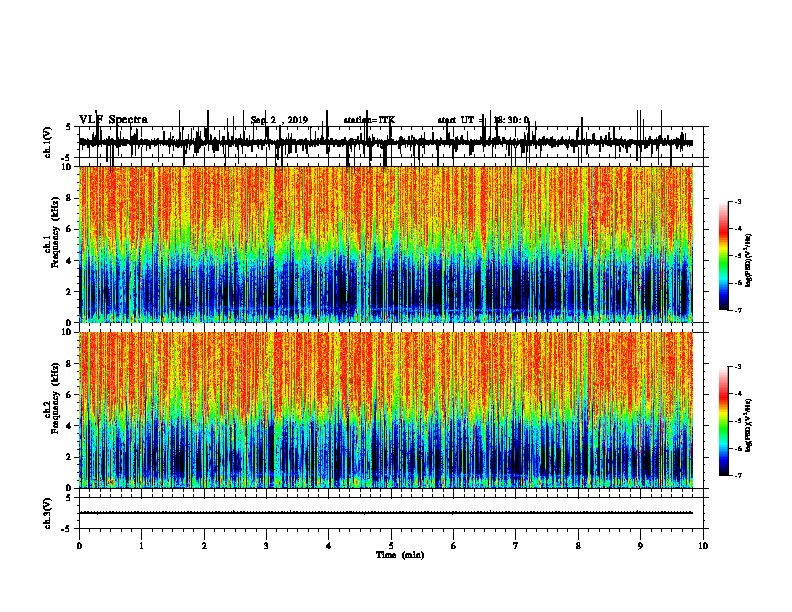
Task: Click time axis tick label 4
Action: pos(329,546)
